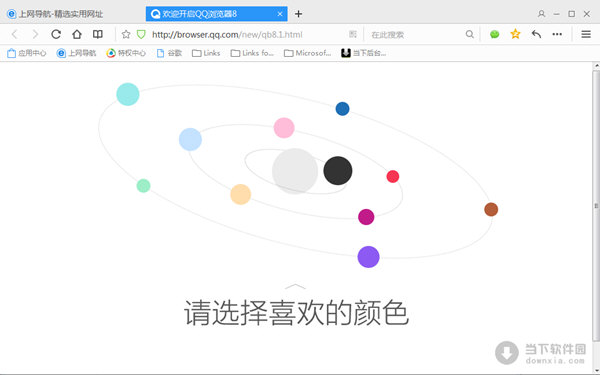The width and height of the screenshot is (600, 375).
Task: Bookmark page with address bar star
Action: (126, 35)
